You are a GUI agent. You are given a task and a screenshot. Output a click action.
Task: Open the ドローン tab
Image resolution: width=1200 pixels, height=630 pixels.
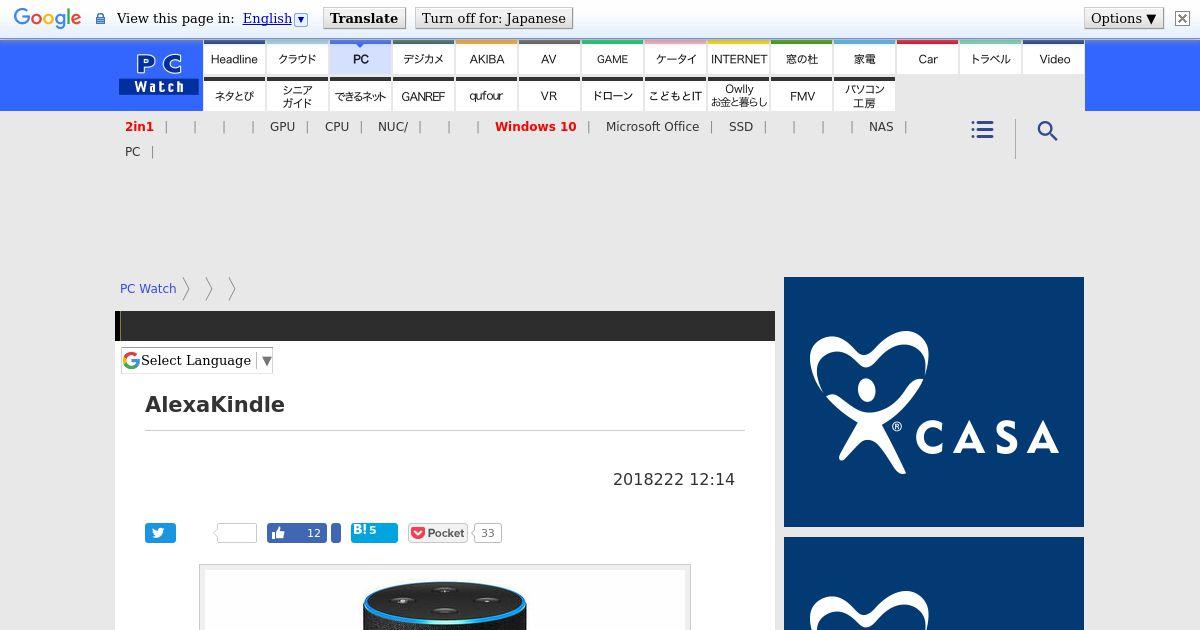[612, 95]
